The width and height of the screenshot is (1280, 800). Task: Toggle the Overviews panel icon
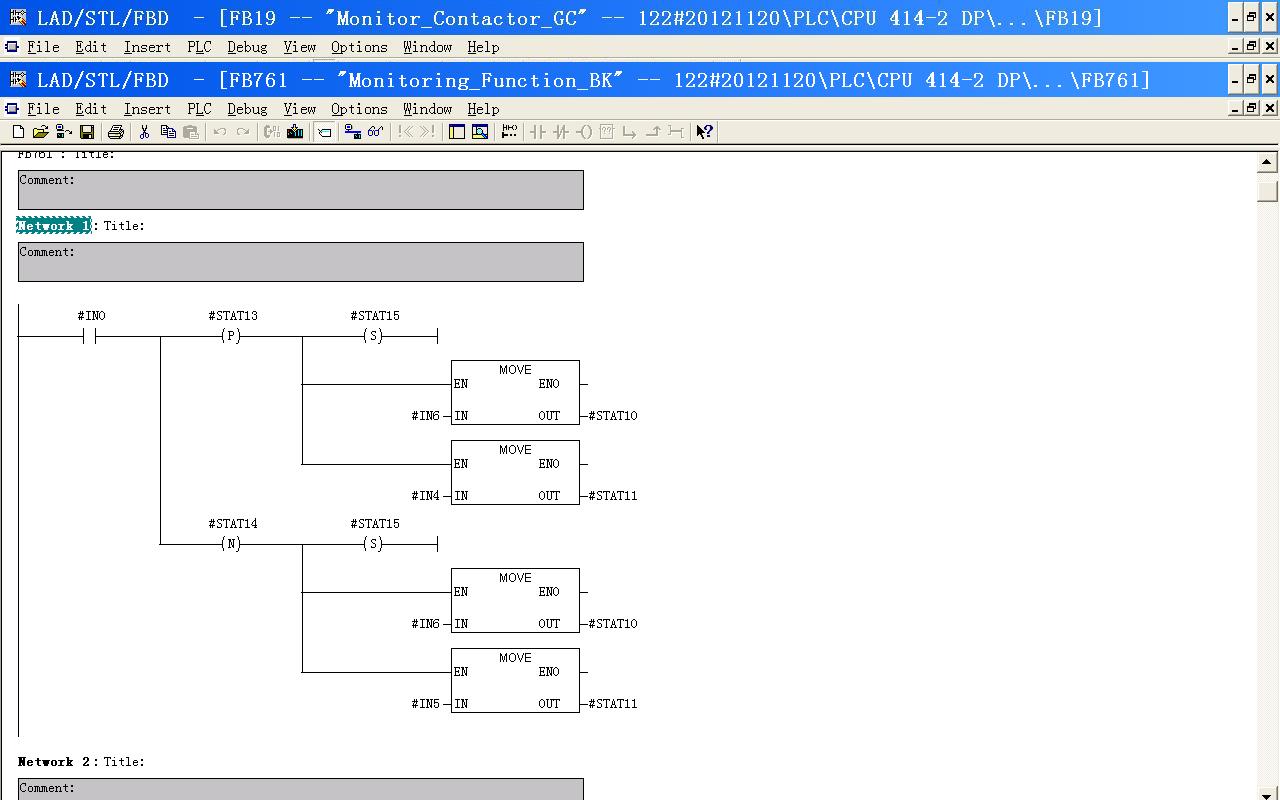(457, 132)
